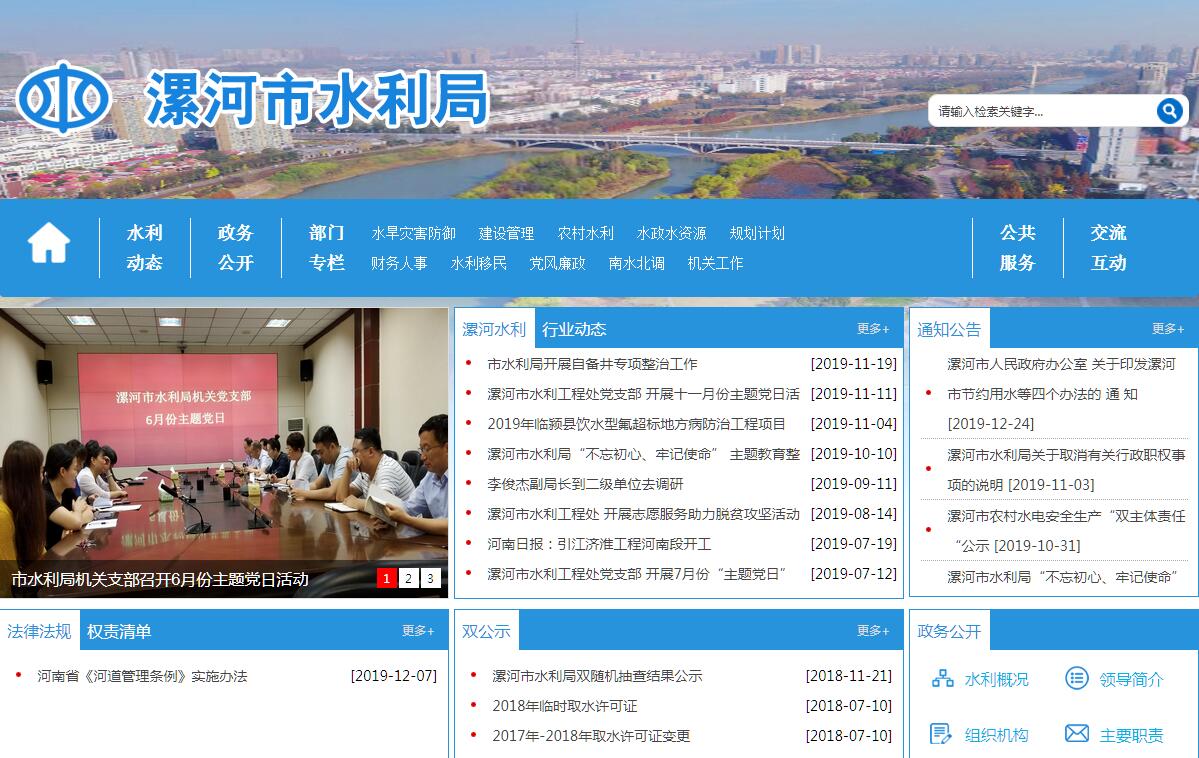Click the 领导简介 list icon
This screenshot has width=1199, height=758.
(x=1076, y=679)
